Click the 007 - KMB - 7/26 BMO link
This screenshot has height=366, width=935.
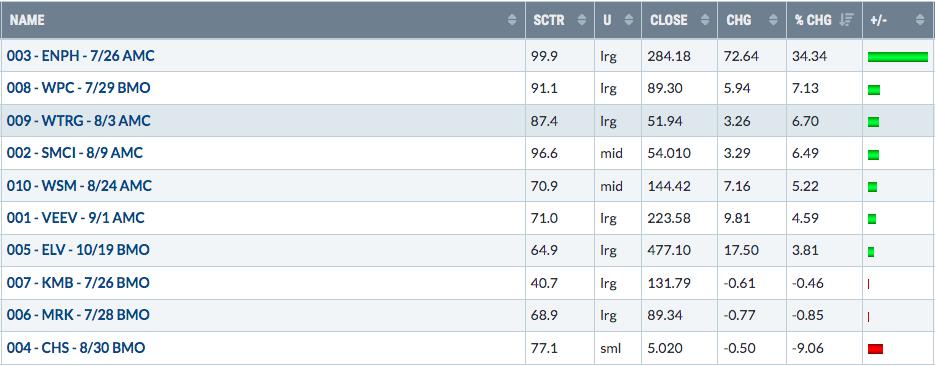[78, 283]
